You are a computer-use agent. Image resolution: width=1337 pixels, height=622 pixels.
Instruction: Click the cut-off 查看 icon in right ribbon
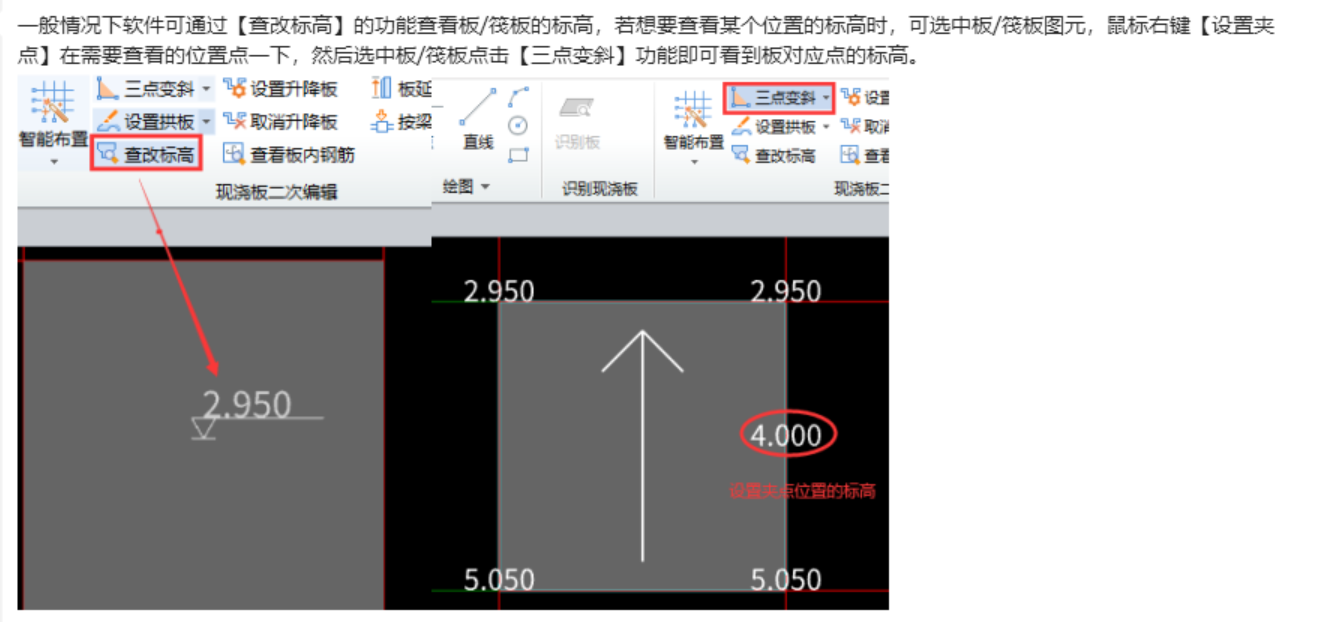(851, 155)
